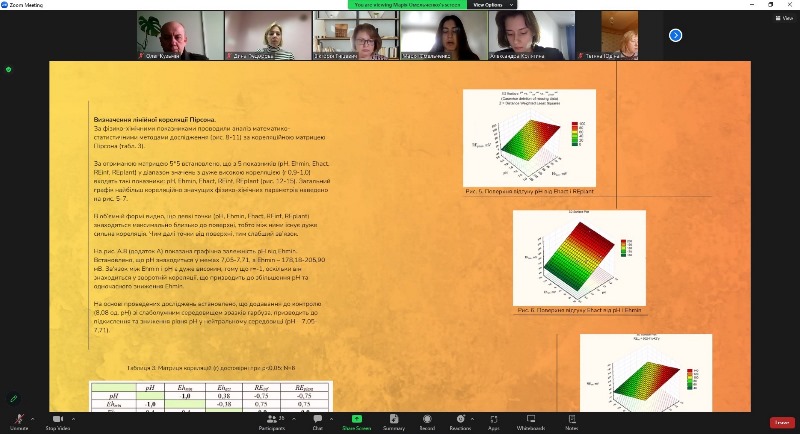800x434 pixels.
Task: Open the meeting Summary
Action: tap(394, 422)
